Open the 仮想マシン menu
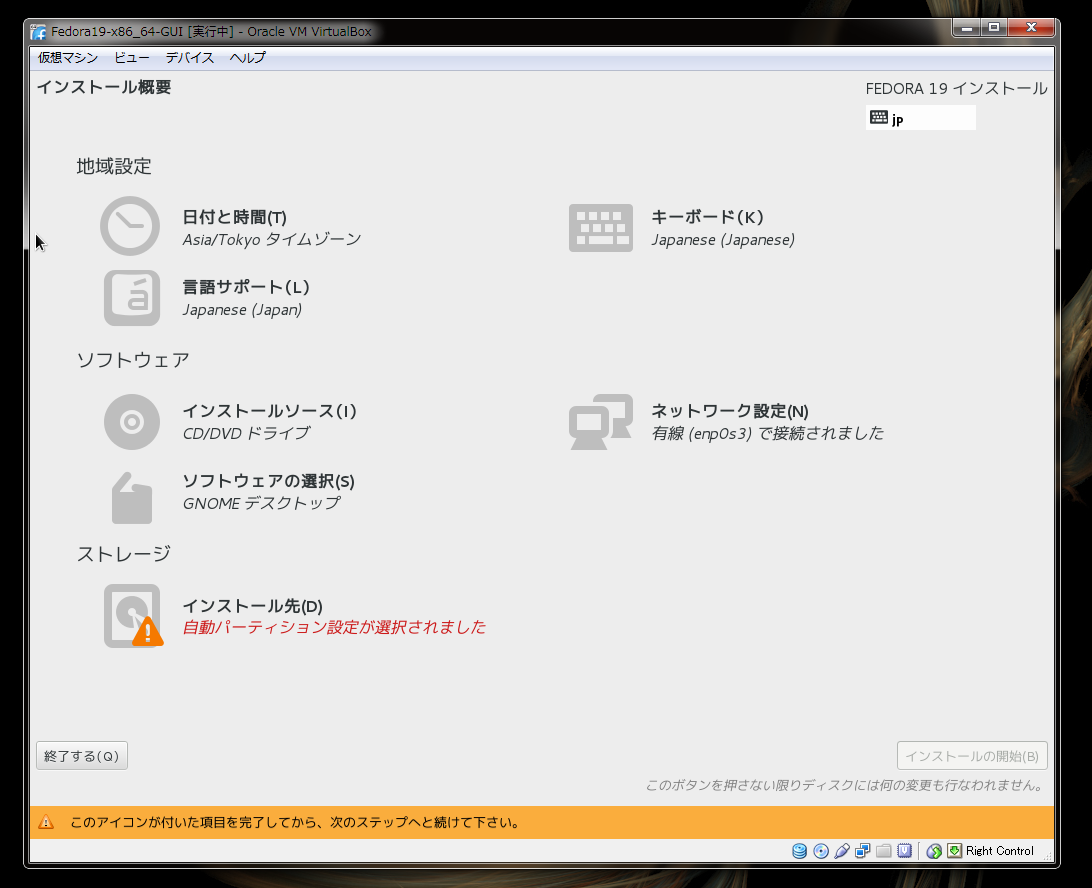Image resolution: width=1092 pixels, height=888 pixels. coord(68,58)
